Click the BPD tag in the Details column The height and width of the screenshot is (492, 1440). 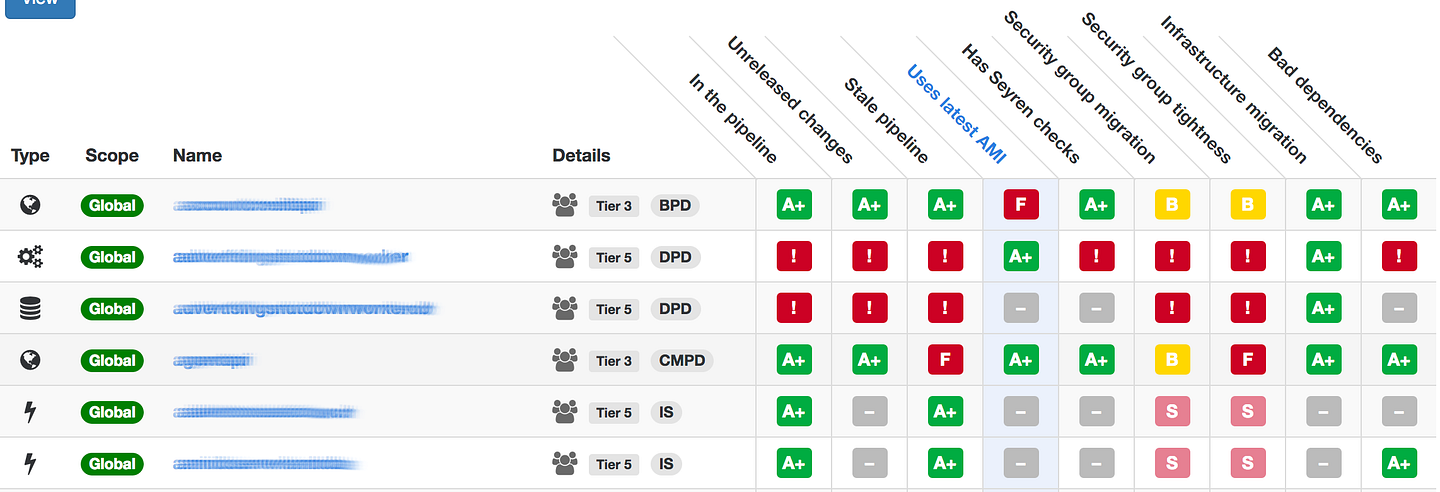coord(675,205)
